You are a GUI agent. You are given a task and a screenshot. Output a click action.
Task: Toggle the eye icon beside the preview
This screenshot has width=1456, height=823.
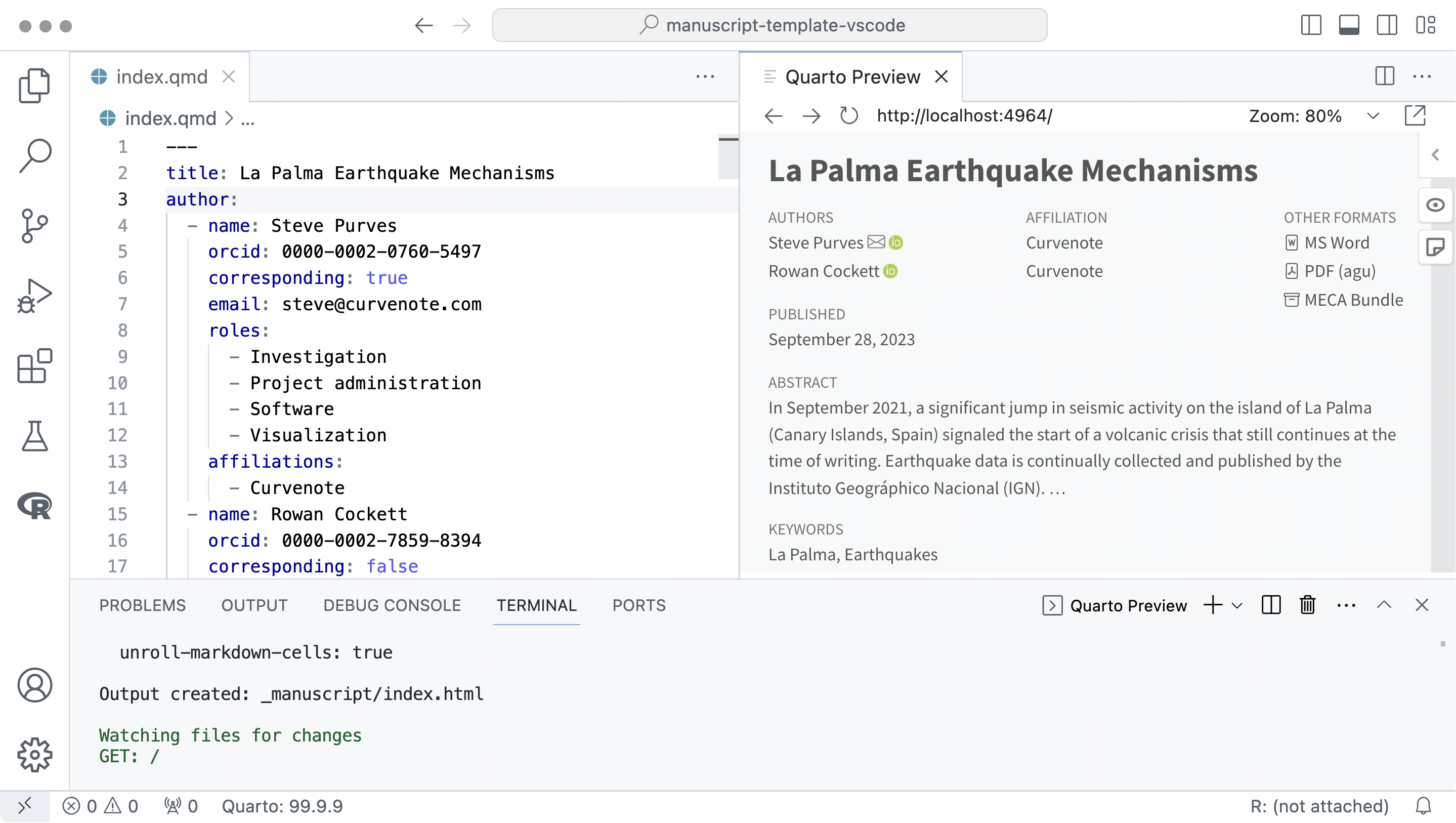[1436, 205]
